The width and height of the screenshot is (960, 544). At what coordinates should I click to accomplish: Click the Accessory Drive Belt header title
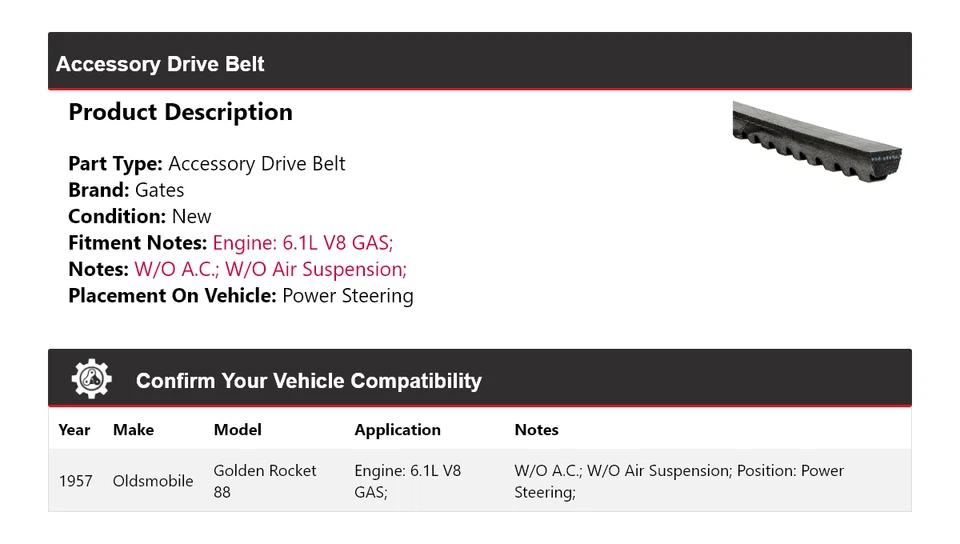tap(160, 64)
